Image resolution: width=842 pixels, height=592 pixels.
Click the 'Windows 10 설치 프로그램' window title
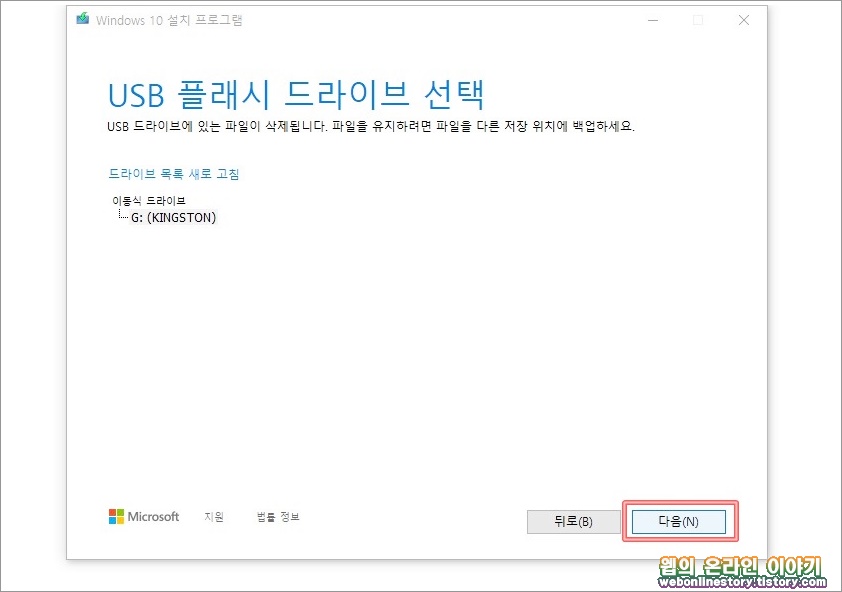point(169,20)
